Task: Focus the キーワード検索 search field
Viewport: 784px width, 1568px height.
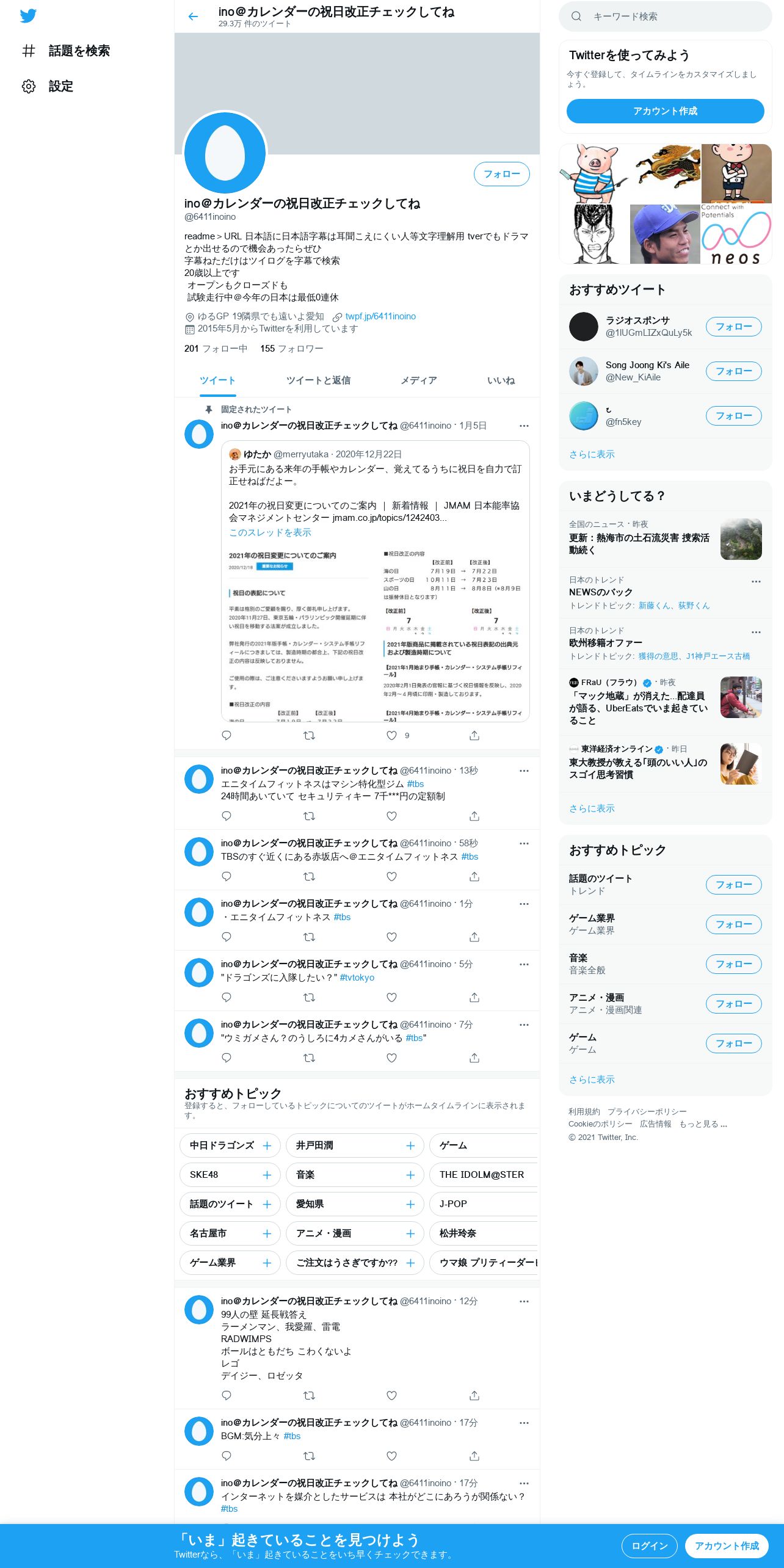Action: 666,16
